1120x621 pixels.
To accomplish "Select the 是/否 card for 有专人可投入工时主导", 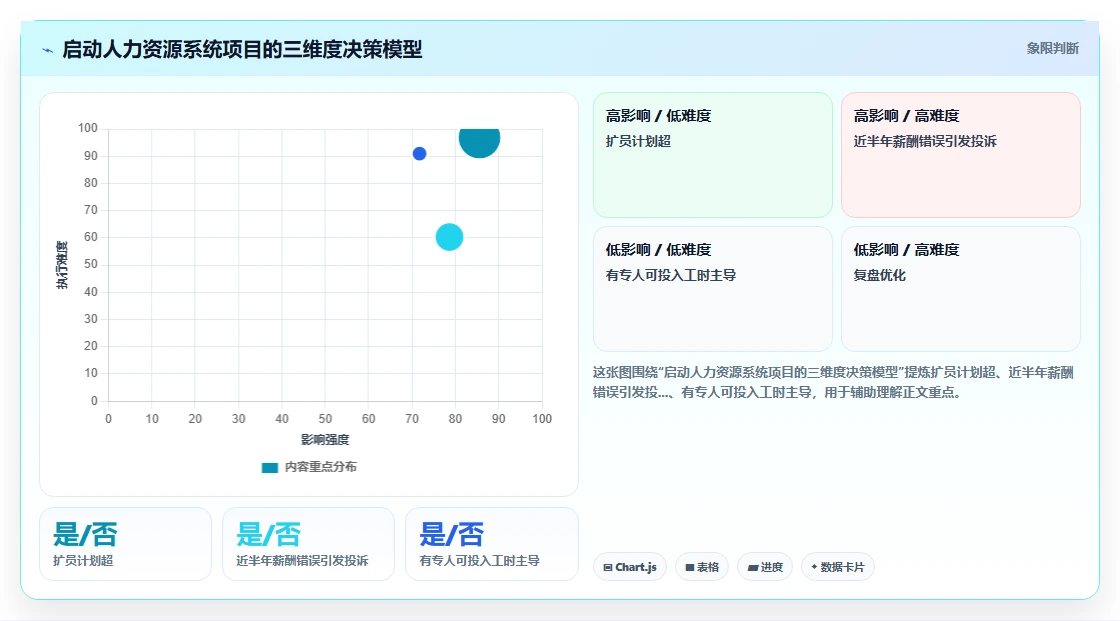I will tap(491, 544).
